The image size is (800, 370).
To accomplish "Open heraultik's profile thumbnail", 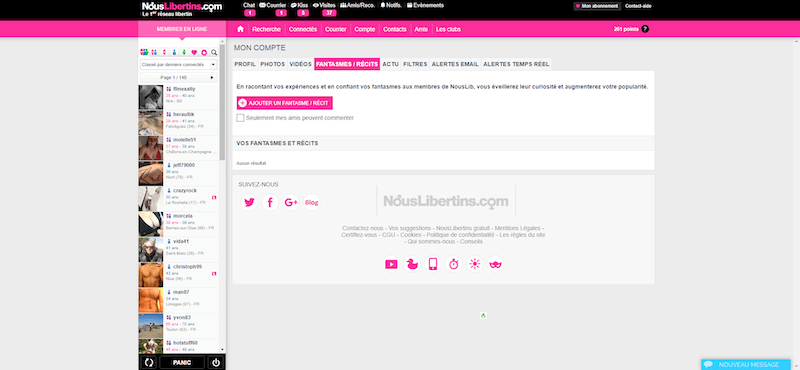I will pyautogui.click(x=151, y=122).
